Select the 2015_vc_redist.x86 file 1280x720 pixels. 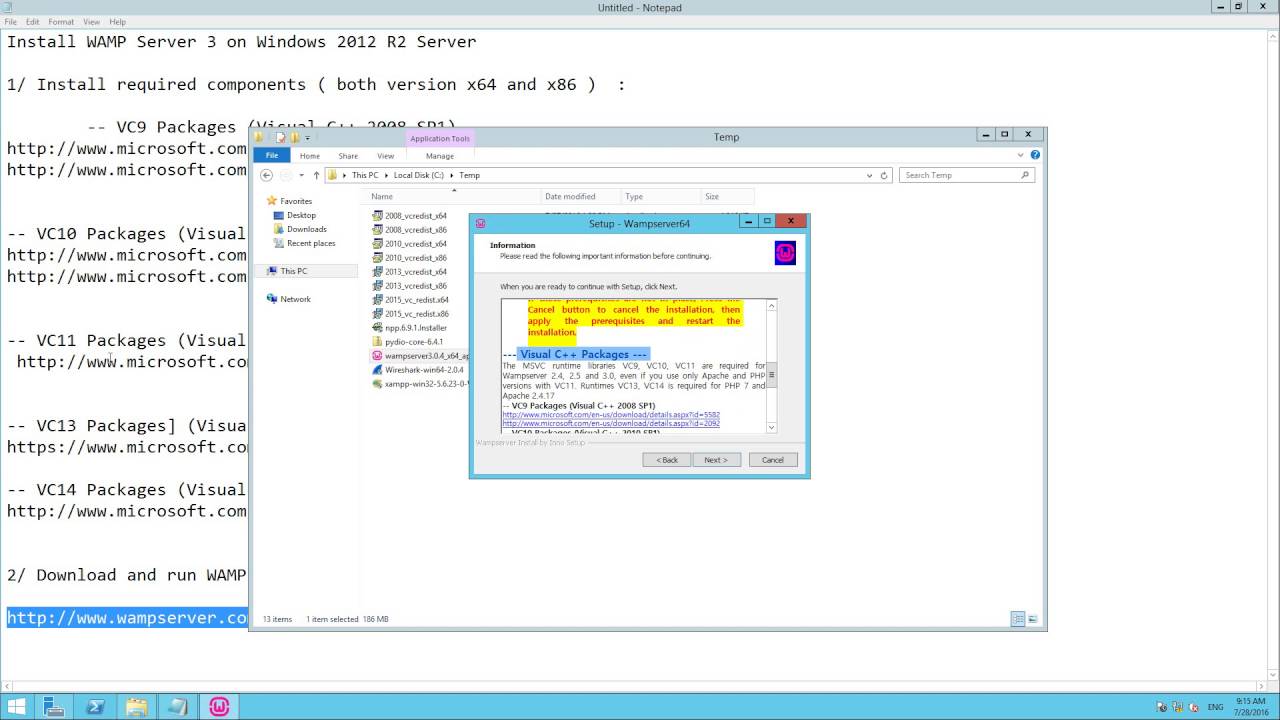pos(416,314)
